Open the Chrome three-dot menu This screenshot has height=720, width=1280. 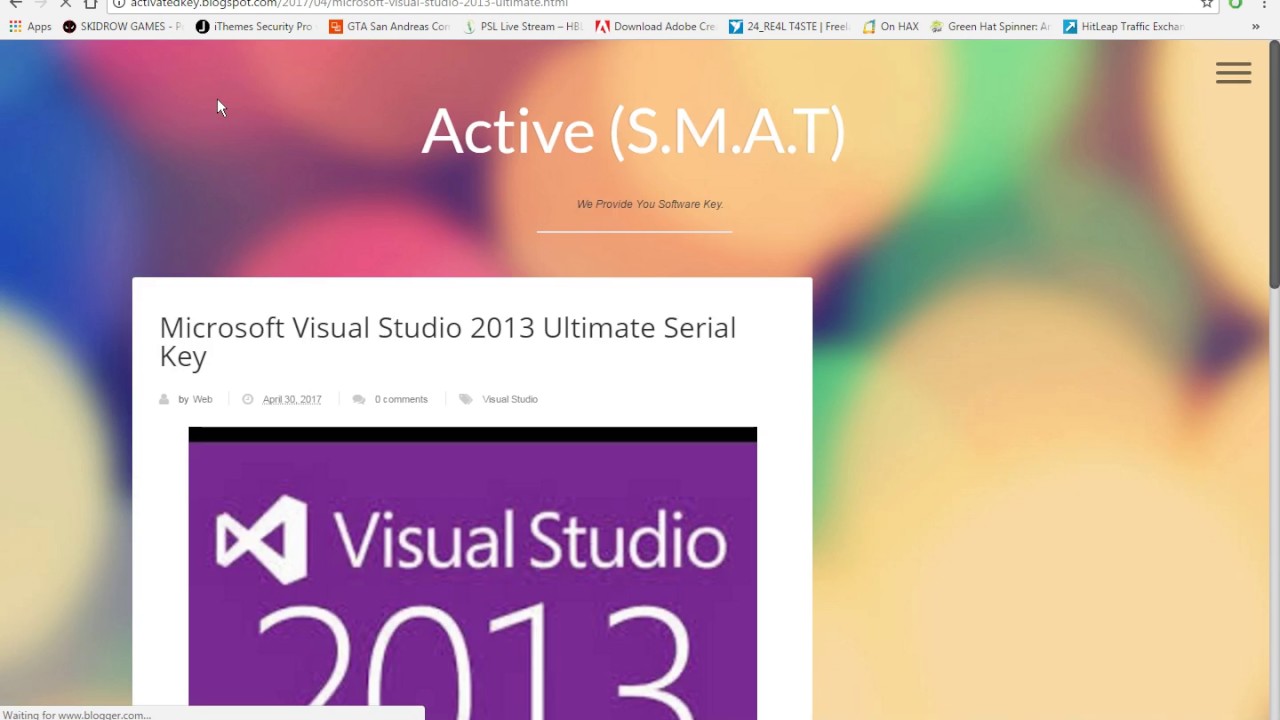pos(1264,4)
